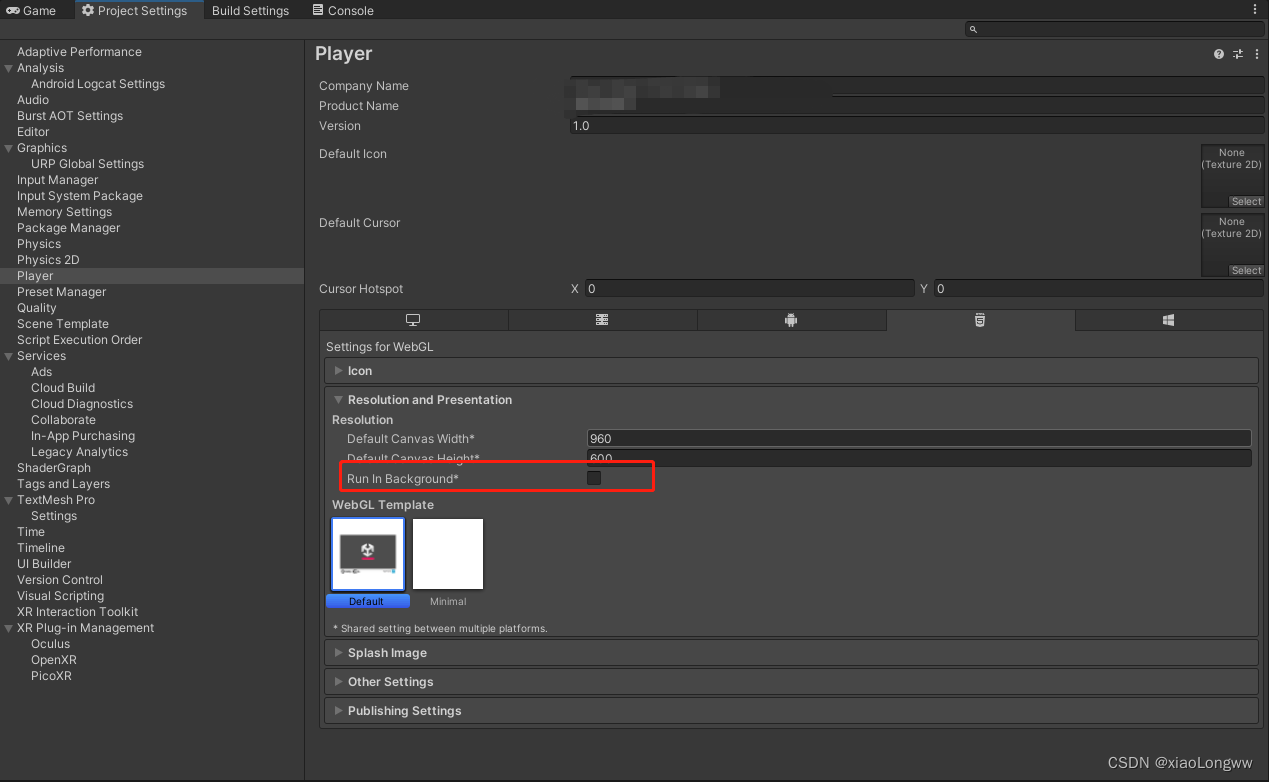
Task: Choose the Default WebGL template thumbnail
Action: (368, 554)
